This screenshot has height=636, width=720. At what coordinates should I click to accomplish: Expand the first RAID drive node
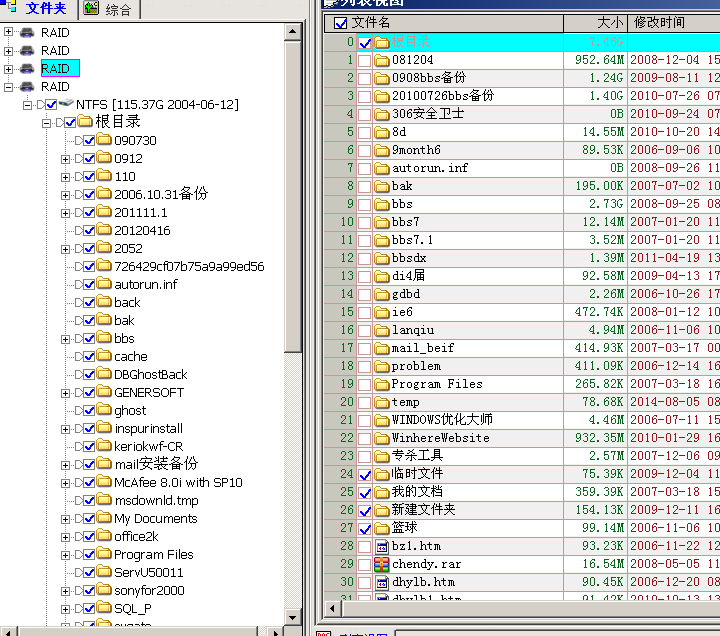pos(9,33)
